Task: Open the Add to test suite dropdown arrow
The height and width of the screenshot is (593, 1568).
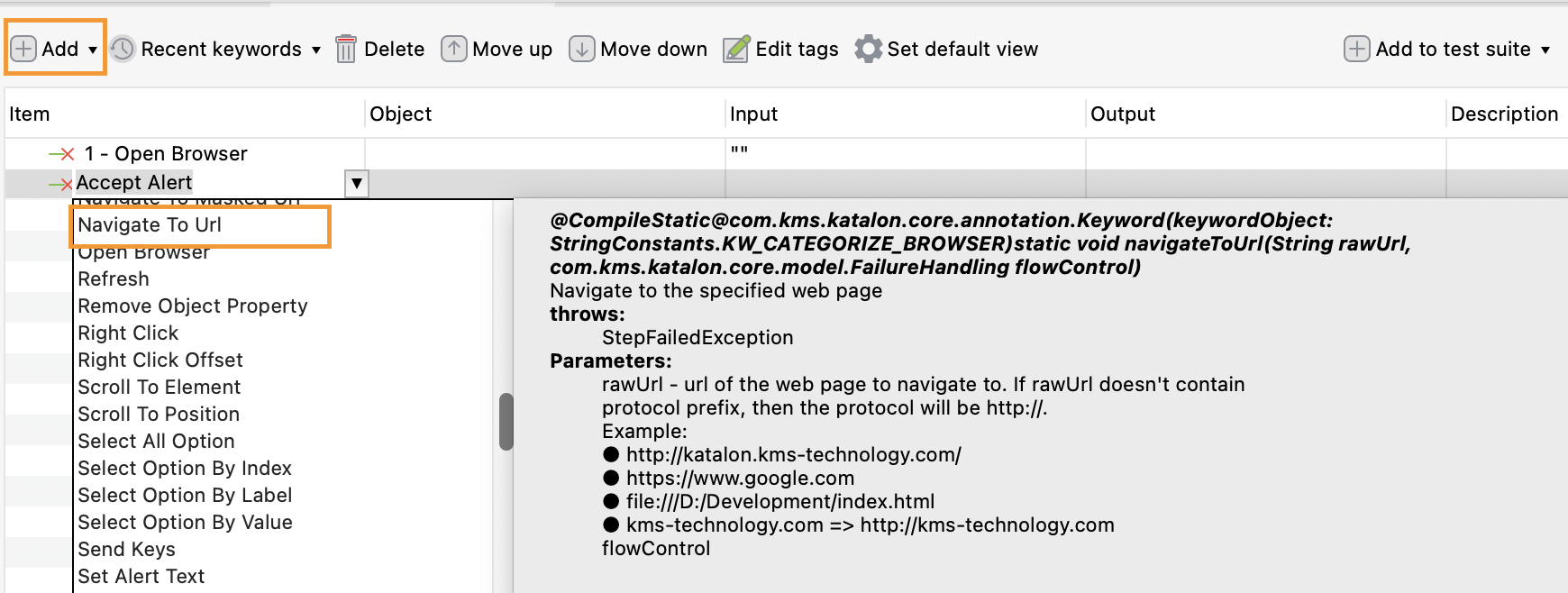Action: (1545, 50)
